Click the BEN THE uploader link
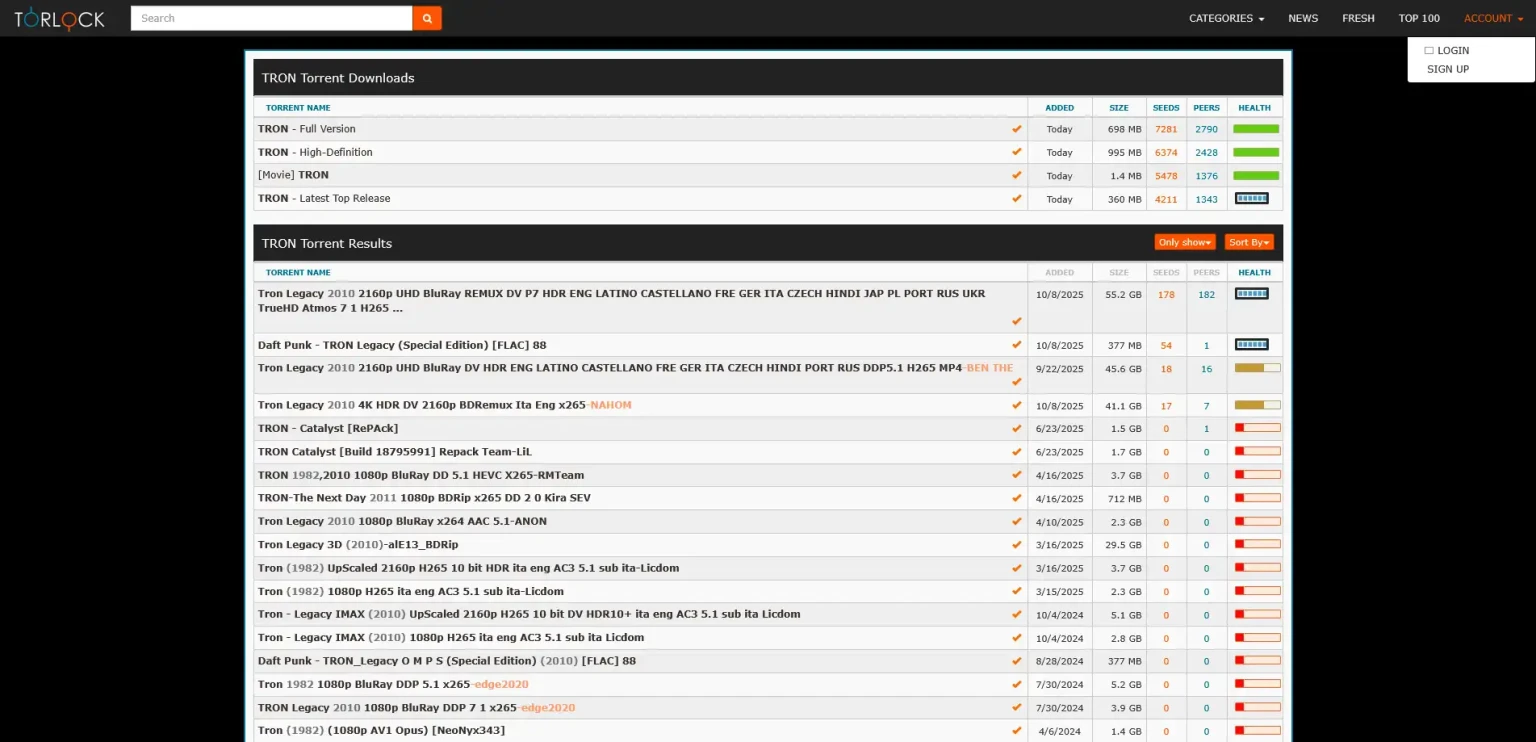 tap(990, 368)
